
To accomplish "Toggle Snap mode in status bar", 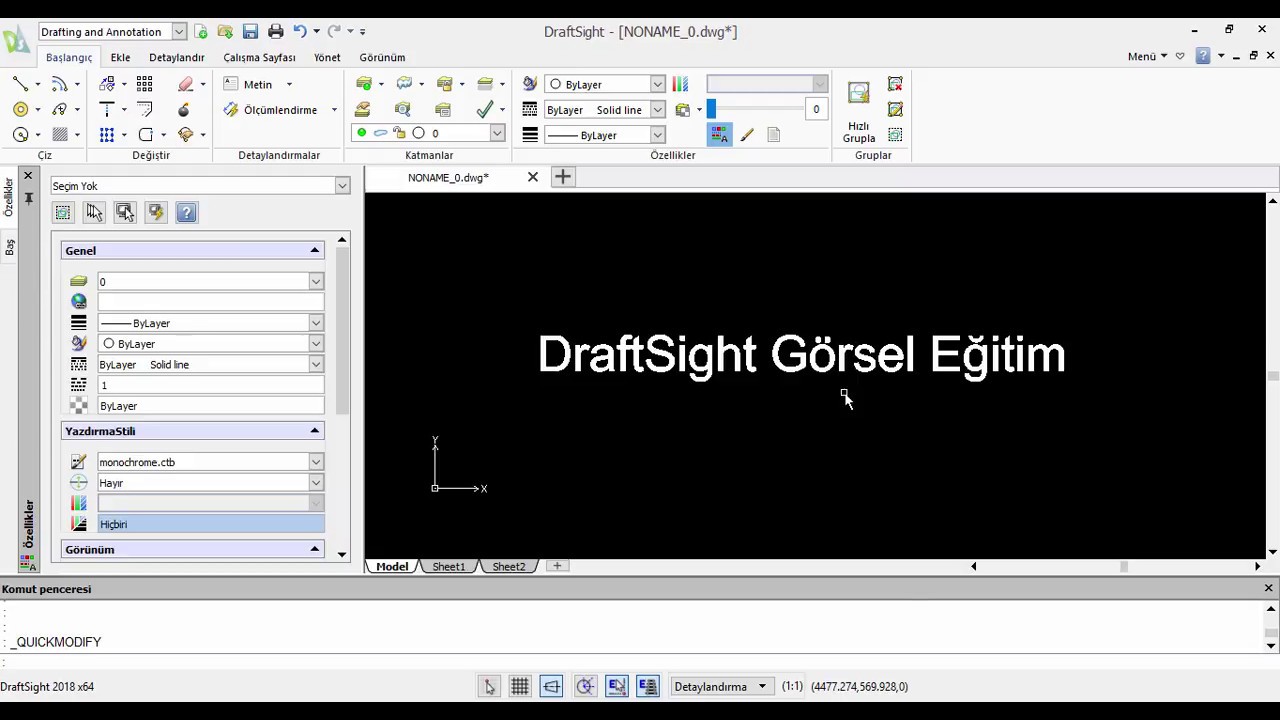I will 489,686.
